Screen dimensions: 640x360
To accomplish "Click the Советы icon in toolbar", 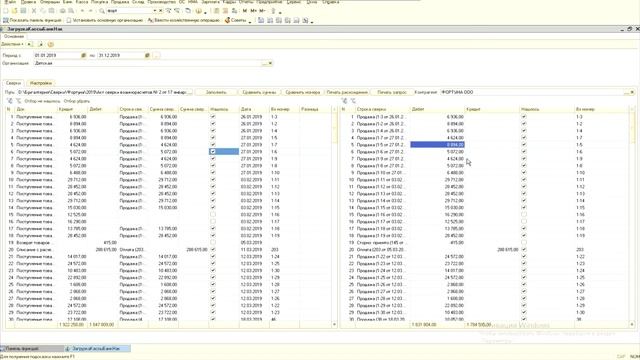I will (227, 20).
